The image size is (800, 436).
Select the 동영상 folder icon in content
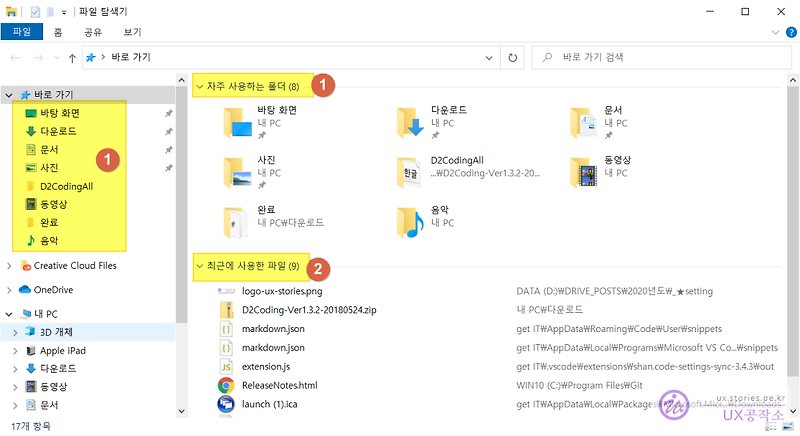pos(584,173)
